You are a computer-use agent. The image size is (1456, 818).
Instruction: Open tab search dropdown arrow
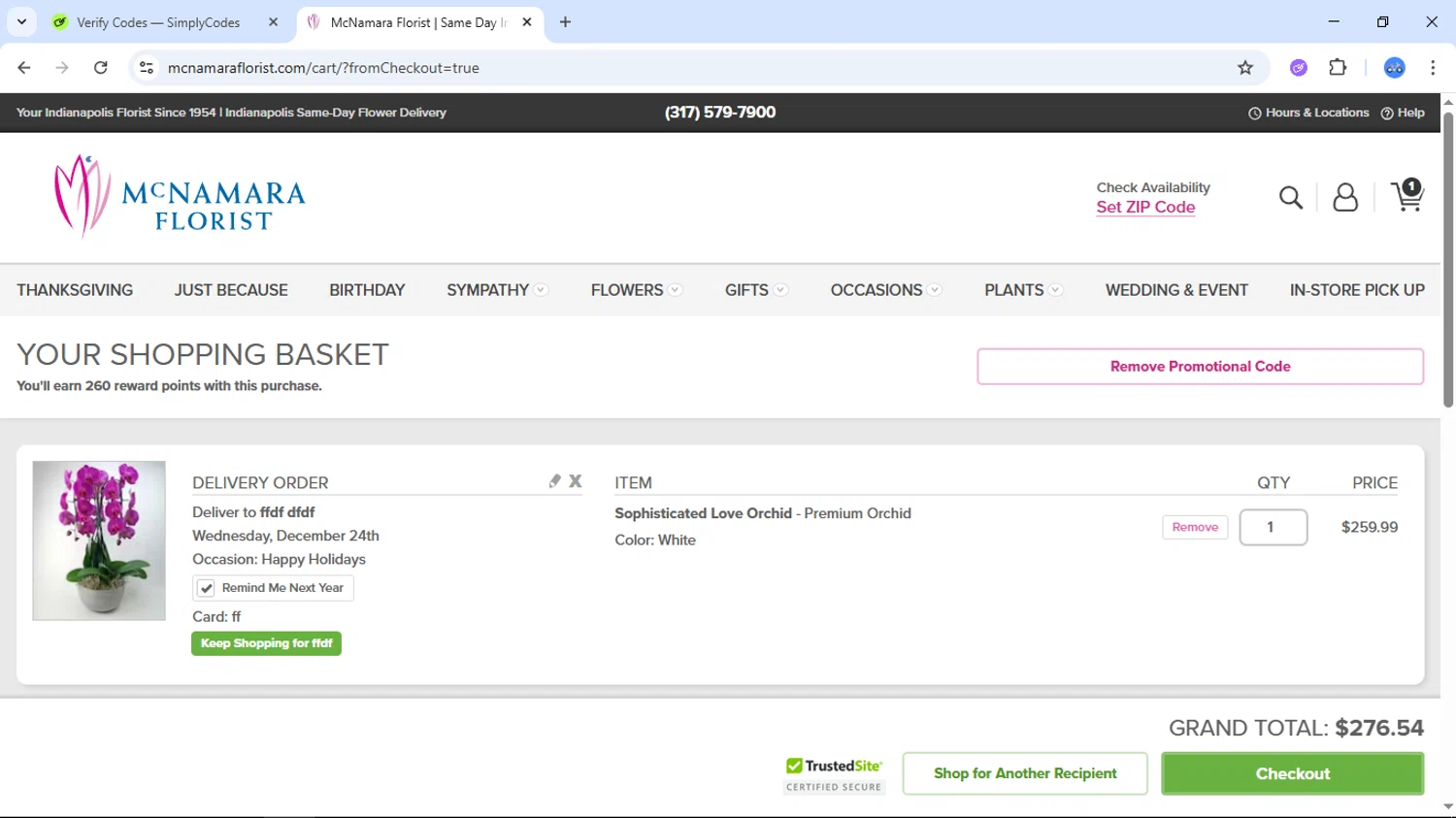(21, 22)
